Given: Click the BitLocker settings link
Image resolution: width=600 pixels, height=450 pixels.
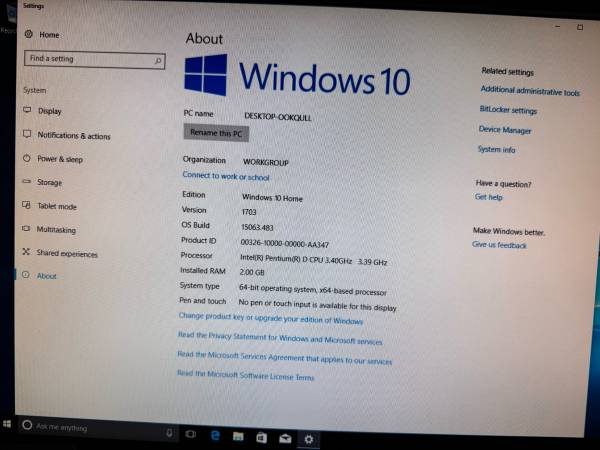Looking at the screenshot, I should click(x=508, y=111).
